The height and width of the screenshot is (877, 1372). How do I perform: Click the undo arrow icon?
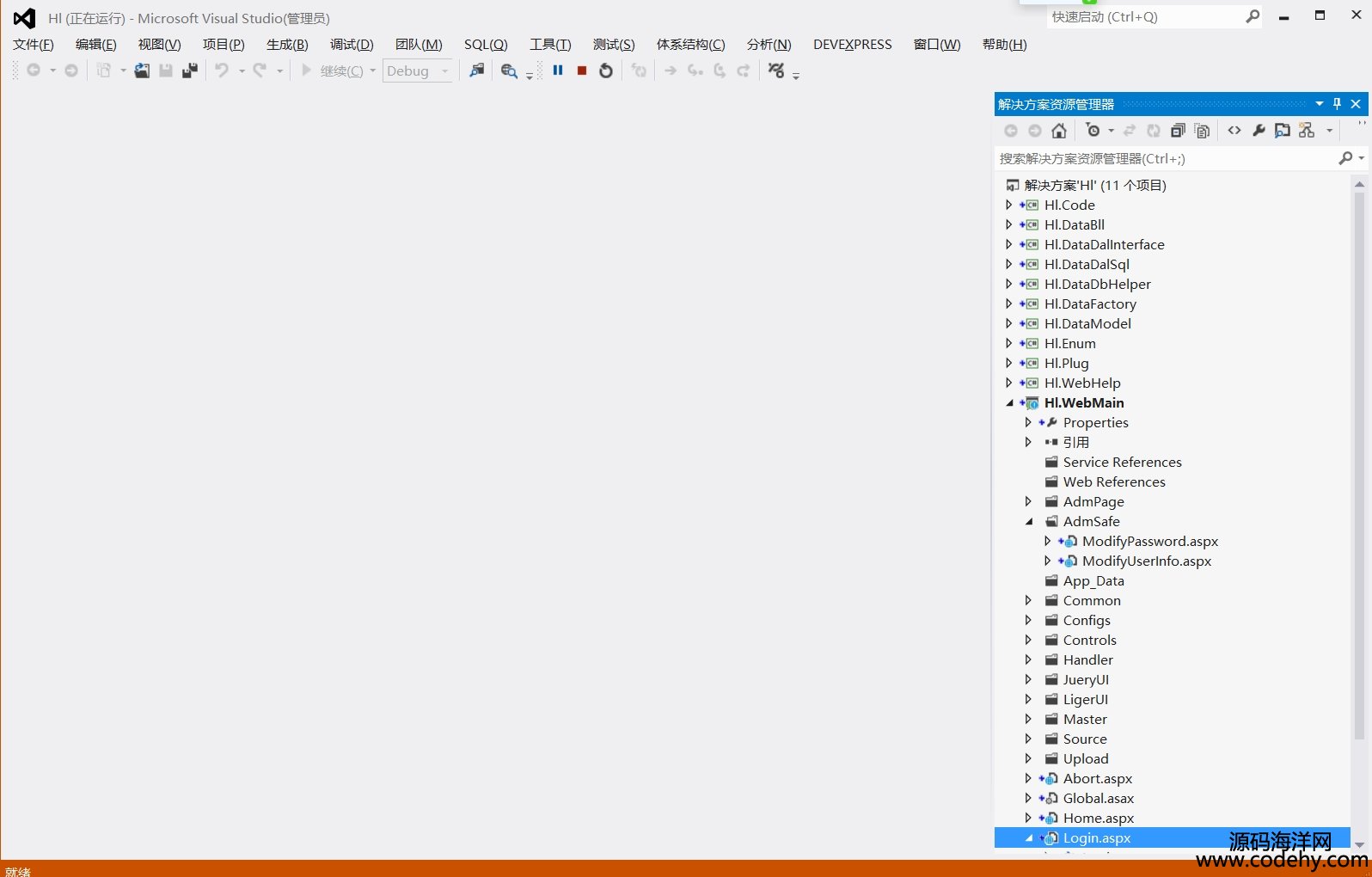point(222,71)
